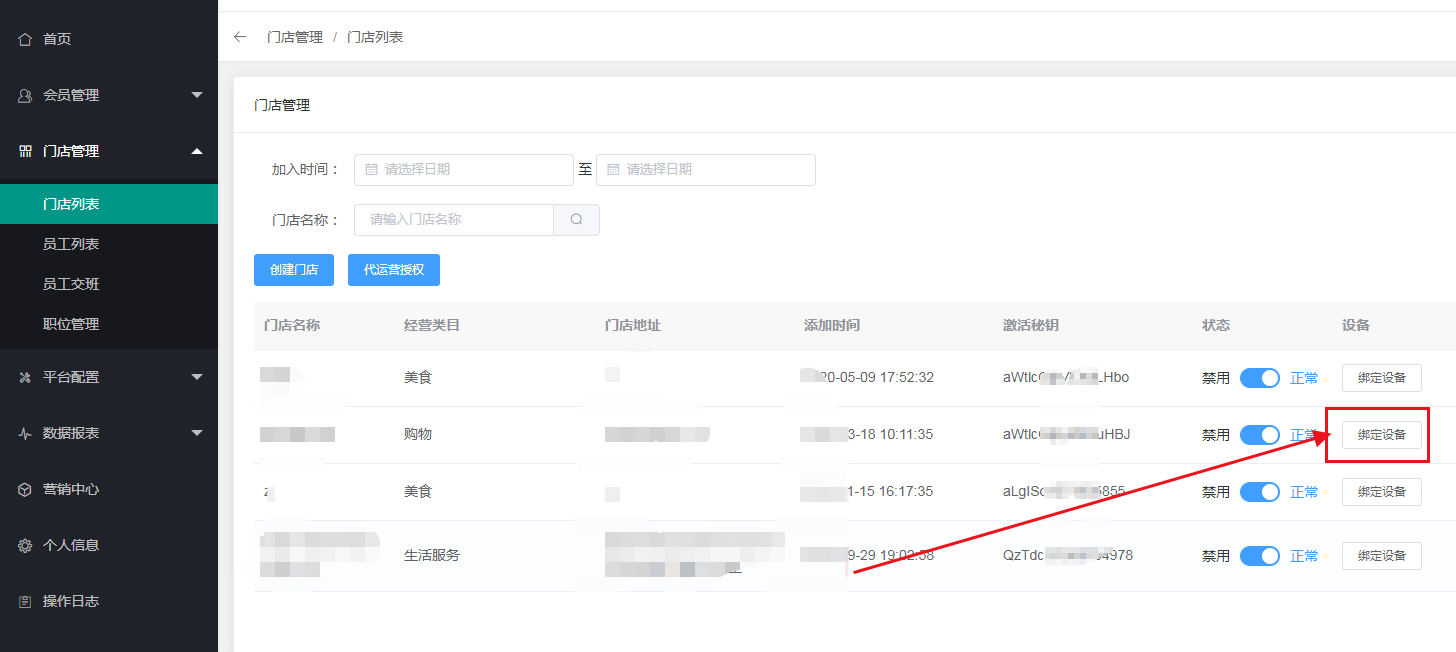Click the grid icon beside 门店管理
This screenshot has height=652, width=1456.
click(25, 151)
